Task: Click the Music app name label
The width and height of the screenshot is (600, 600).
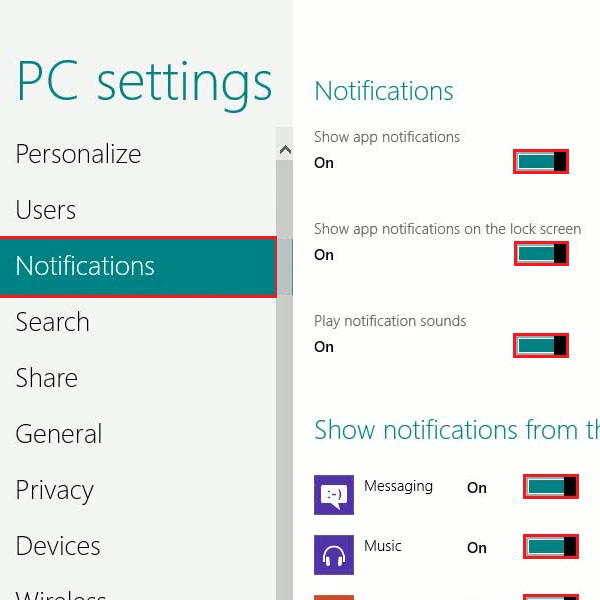Action: click(383, 546)
